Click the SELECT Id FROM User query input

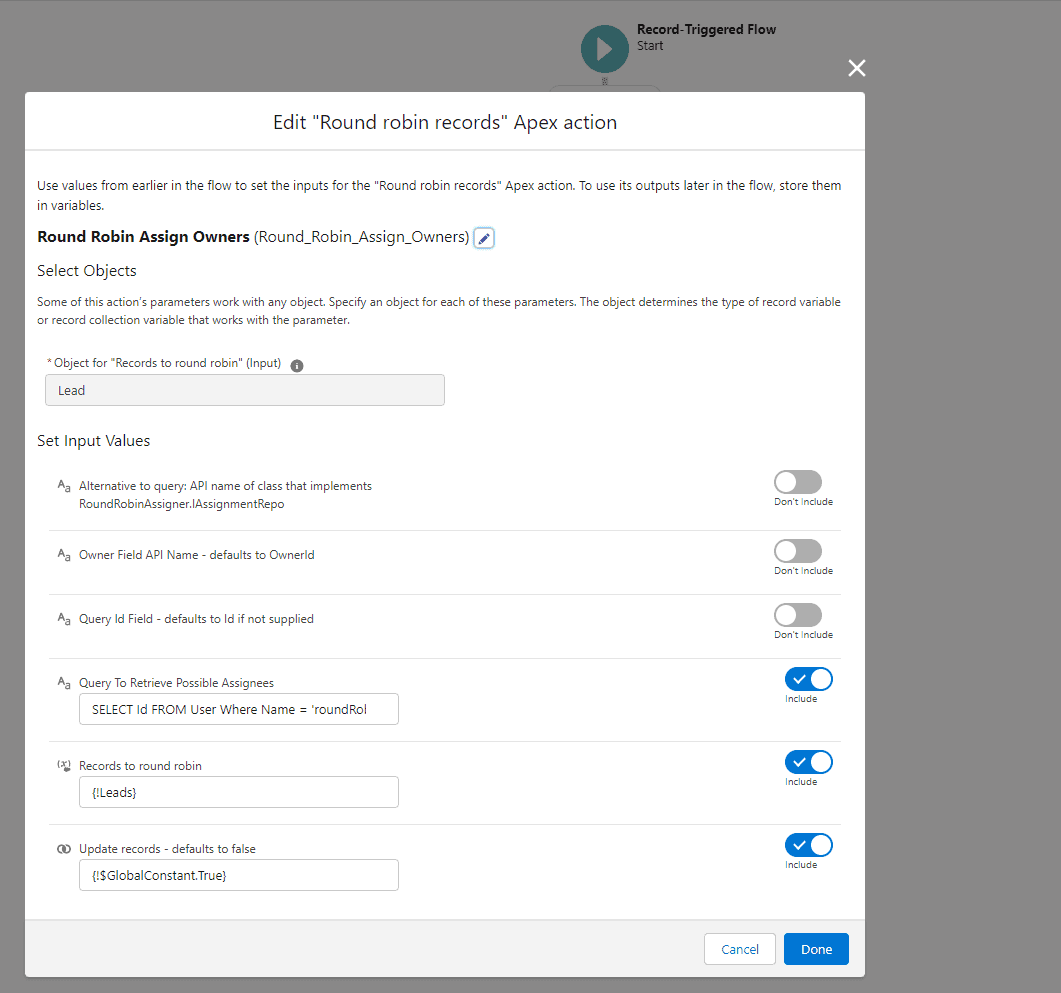(239, 709)
